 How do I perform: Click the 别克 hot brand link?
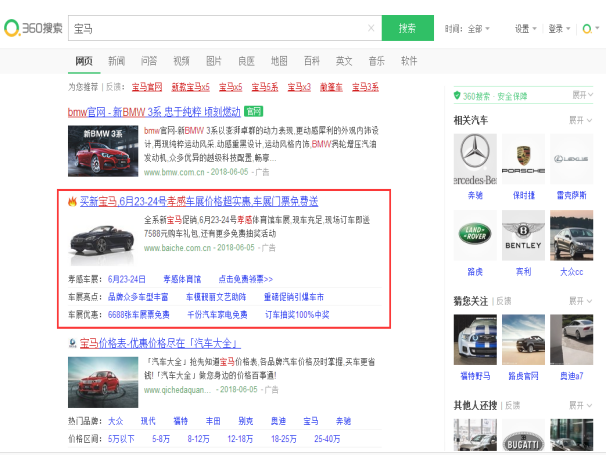tap(245, 421)
